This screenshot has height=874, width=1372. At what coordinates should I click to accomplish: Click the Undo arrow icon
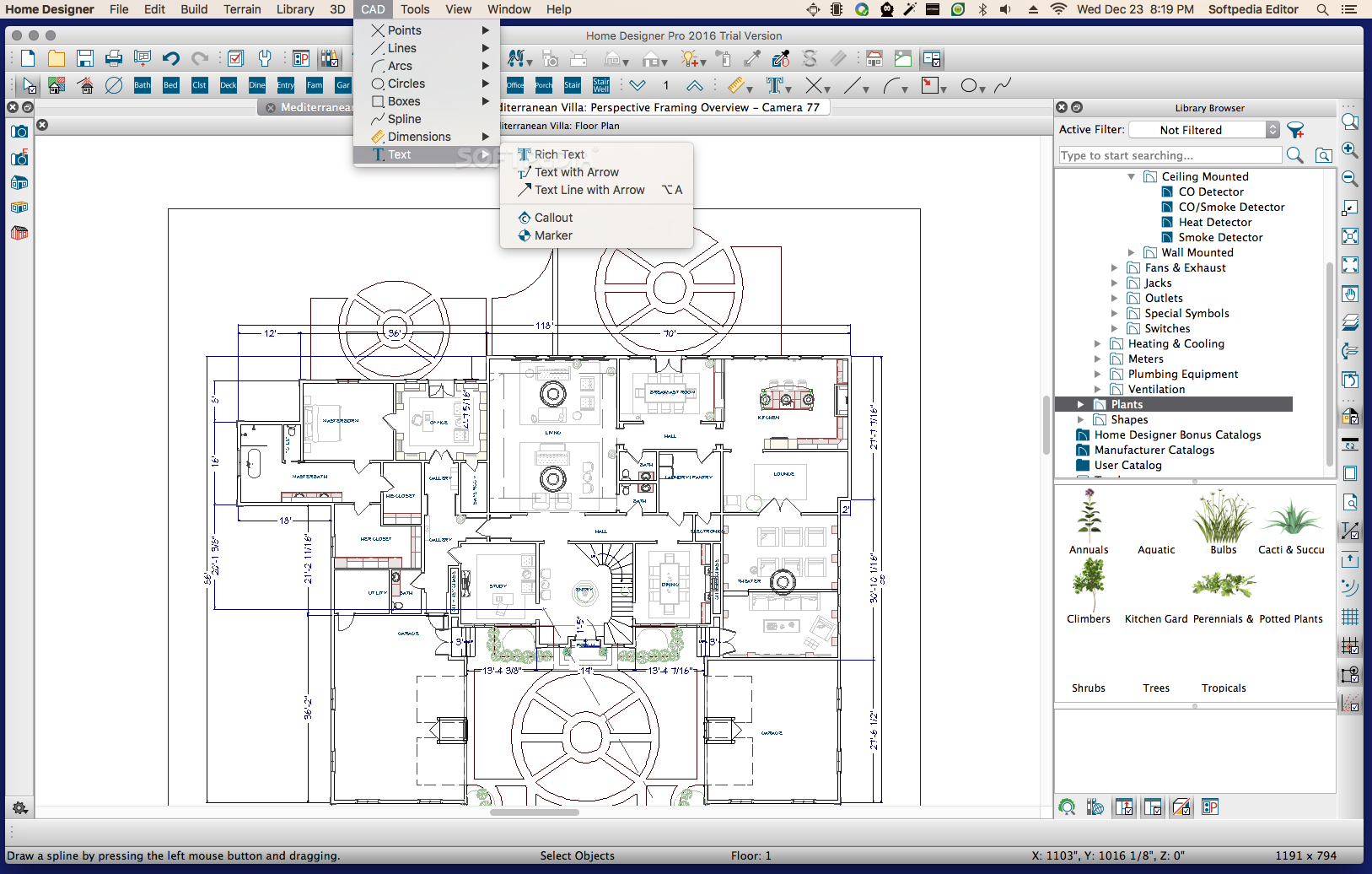pos(170,58)
